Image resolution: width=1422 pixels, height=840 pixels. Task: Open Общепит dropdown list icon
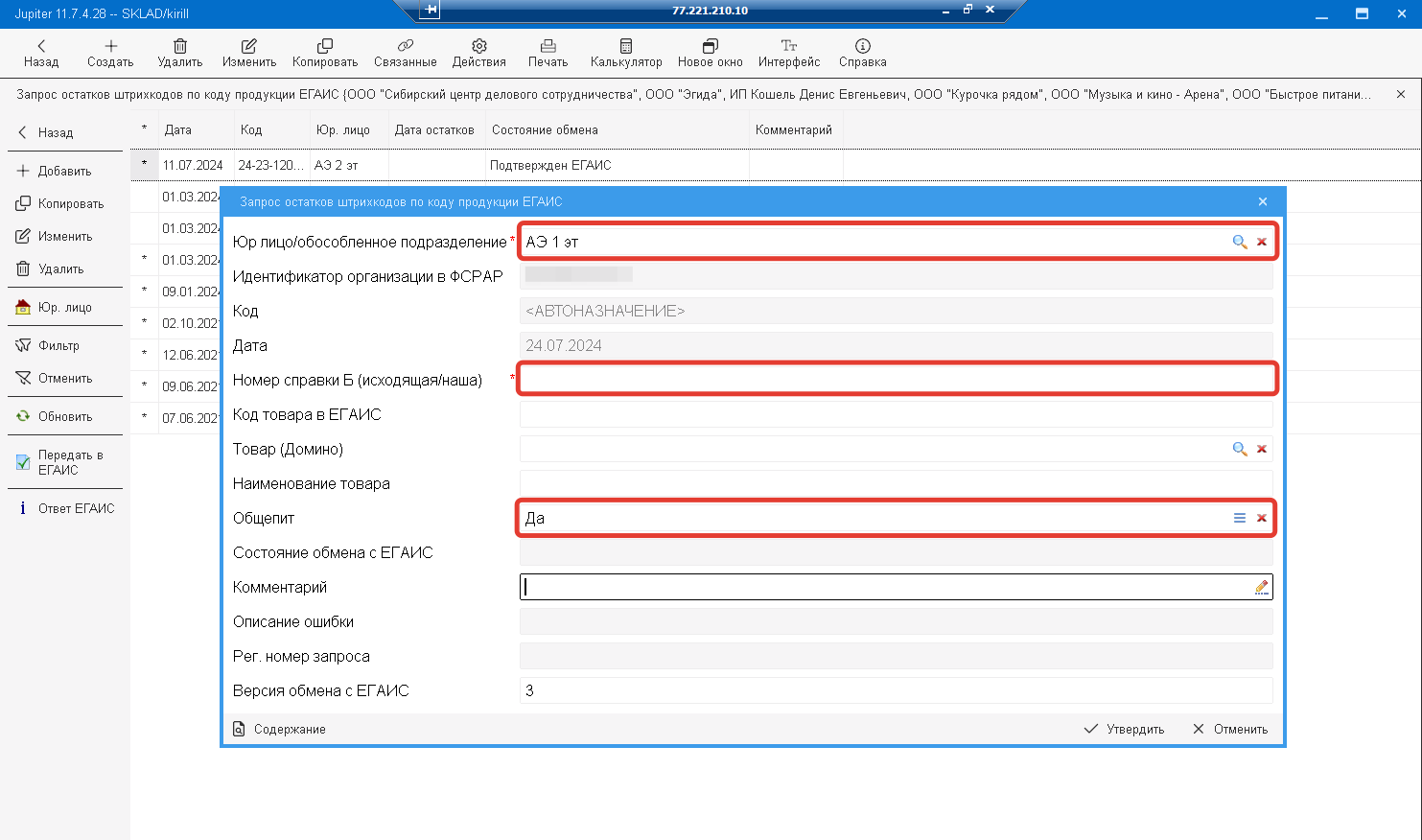pos(1240,518)
